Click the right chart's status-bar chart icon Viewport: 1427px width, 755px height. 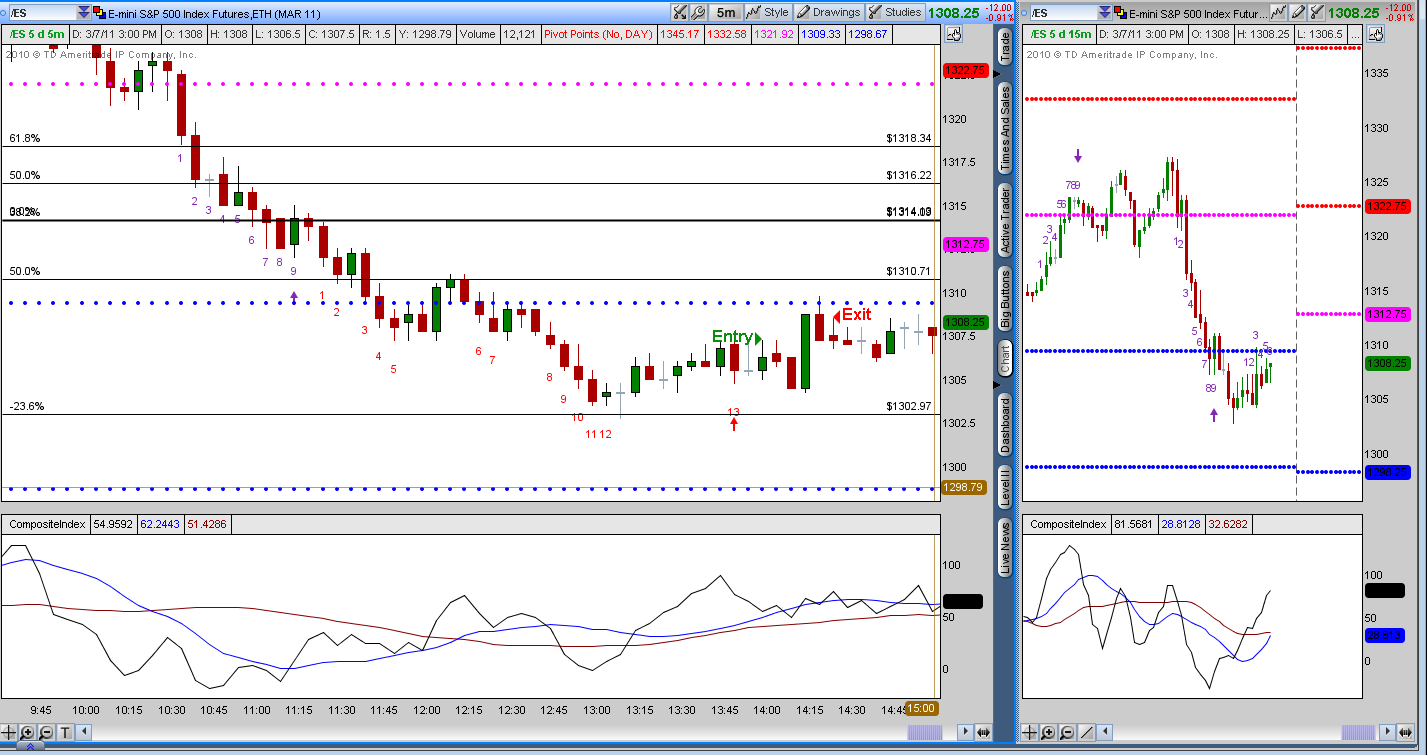(x=1375, y=33)
